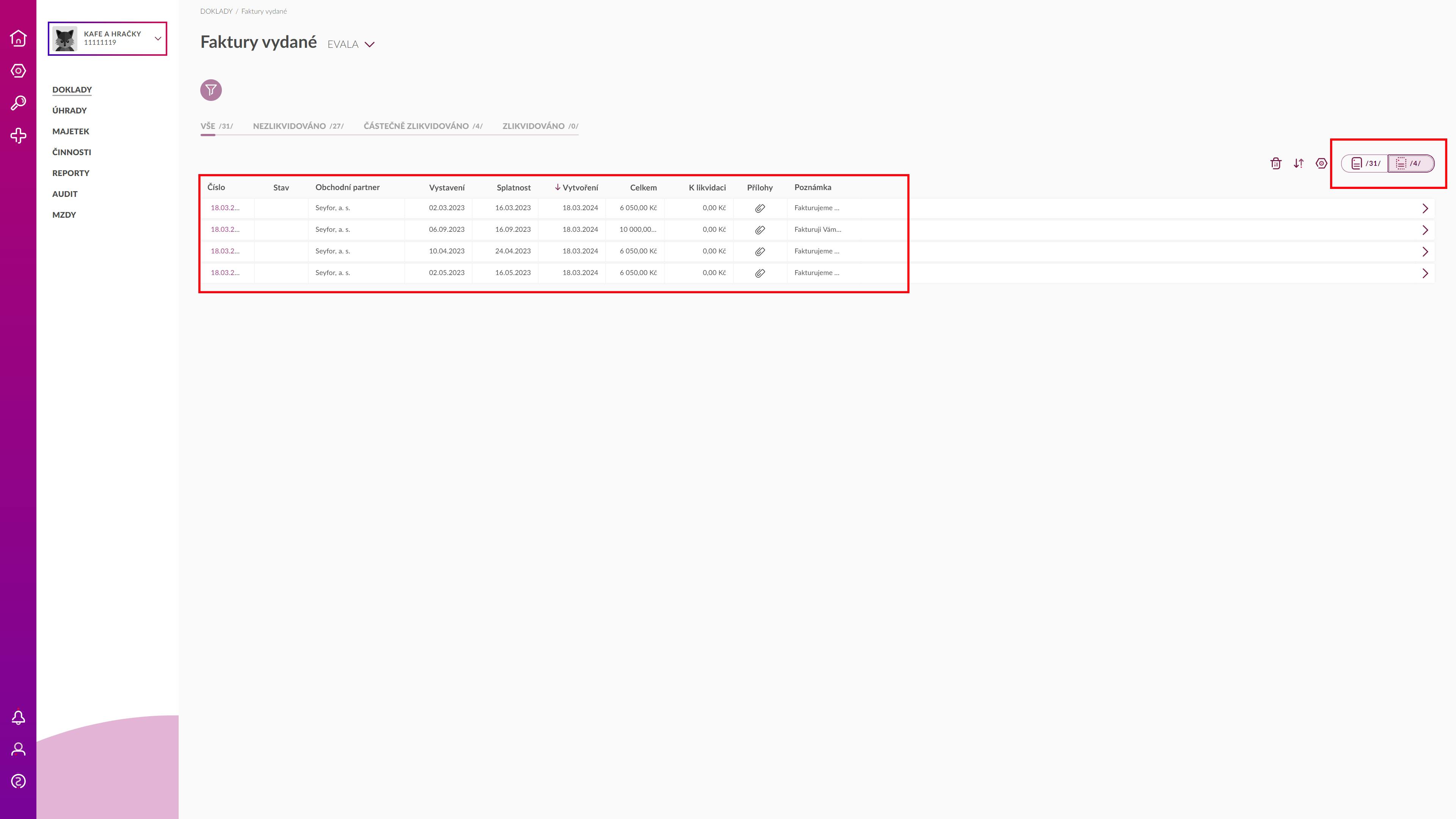Open REPORTY menu item
This screenshot has height=819, width=1456.
[71, 173]
